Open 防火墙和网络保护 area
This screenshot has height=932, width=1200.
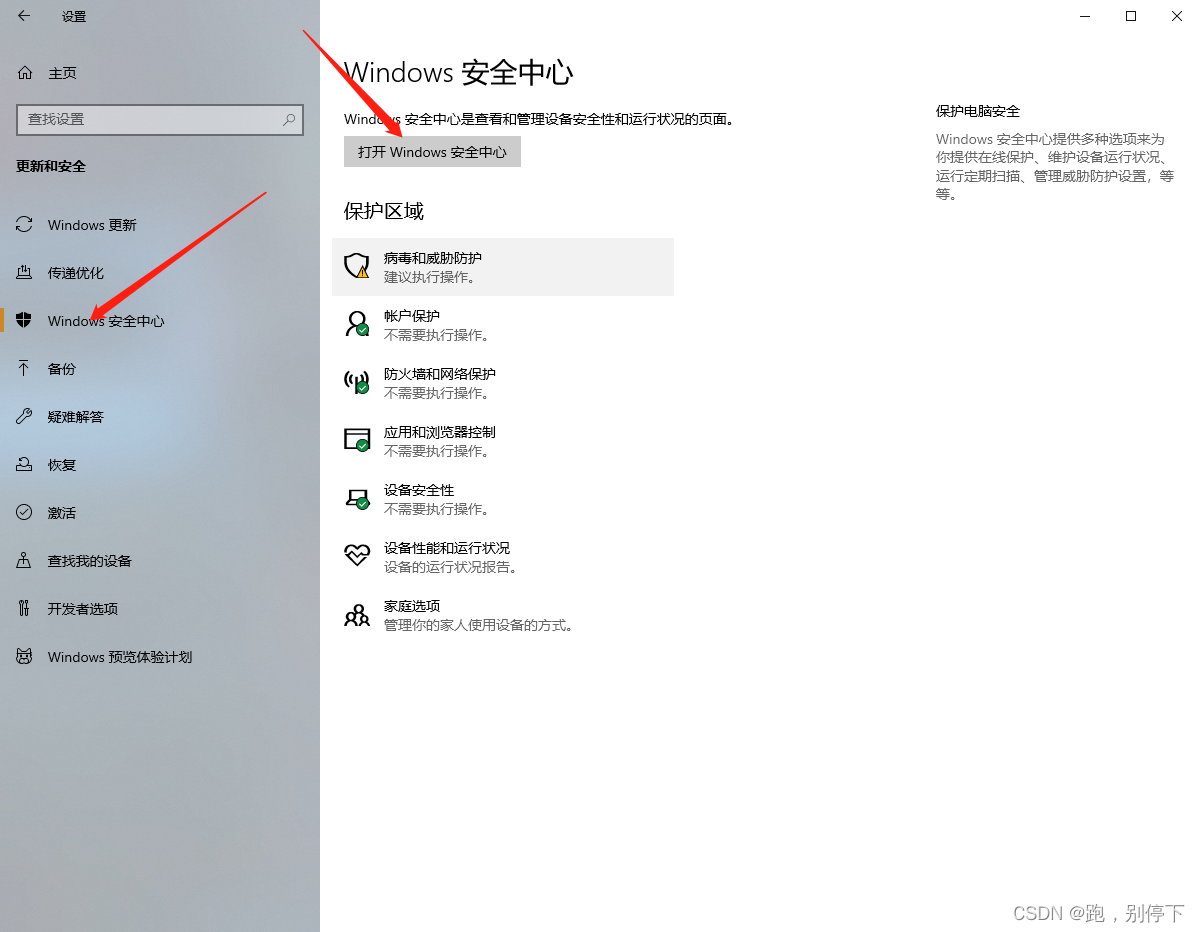click(503, 383)
